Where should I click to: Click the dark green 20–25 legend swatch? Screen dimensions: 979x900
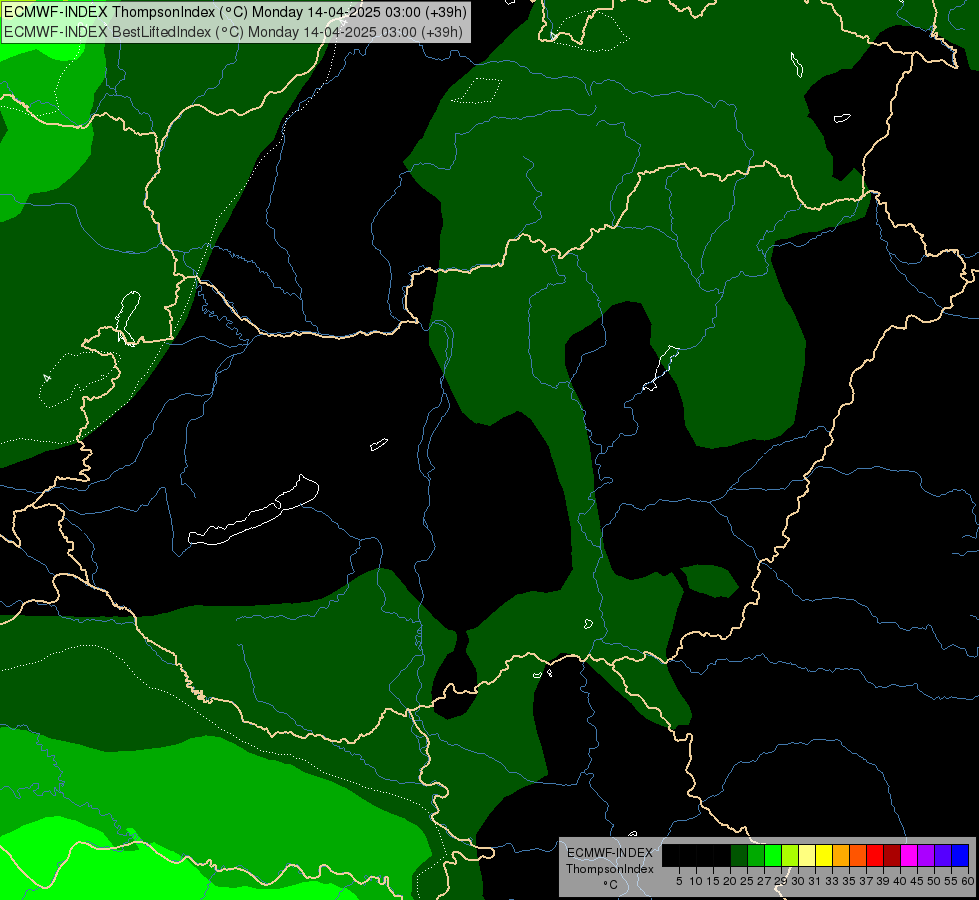739,855
